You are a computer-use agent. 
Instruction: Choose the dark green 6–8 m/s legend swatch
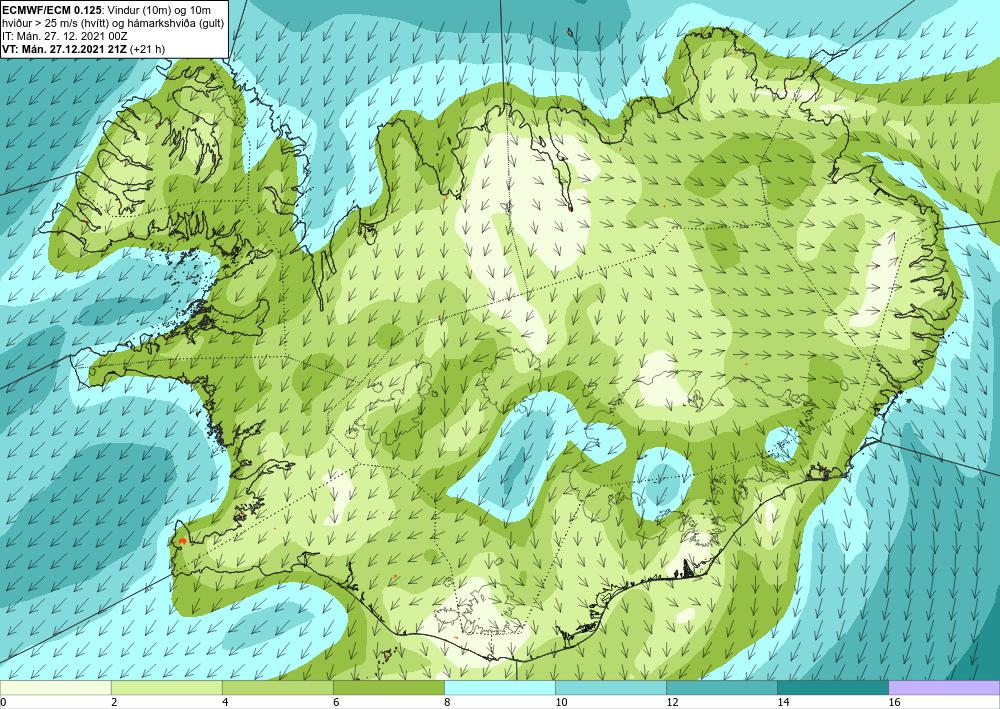(x=388, y=688)
